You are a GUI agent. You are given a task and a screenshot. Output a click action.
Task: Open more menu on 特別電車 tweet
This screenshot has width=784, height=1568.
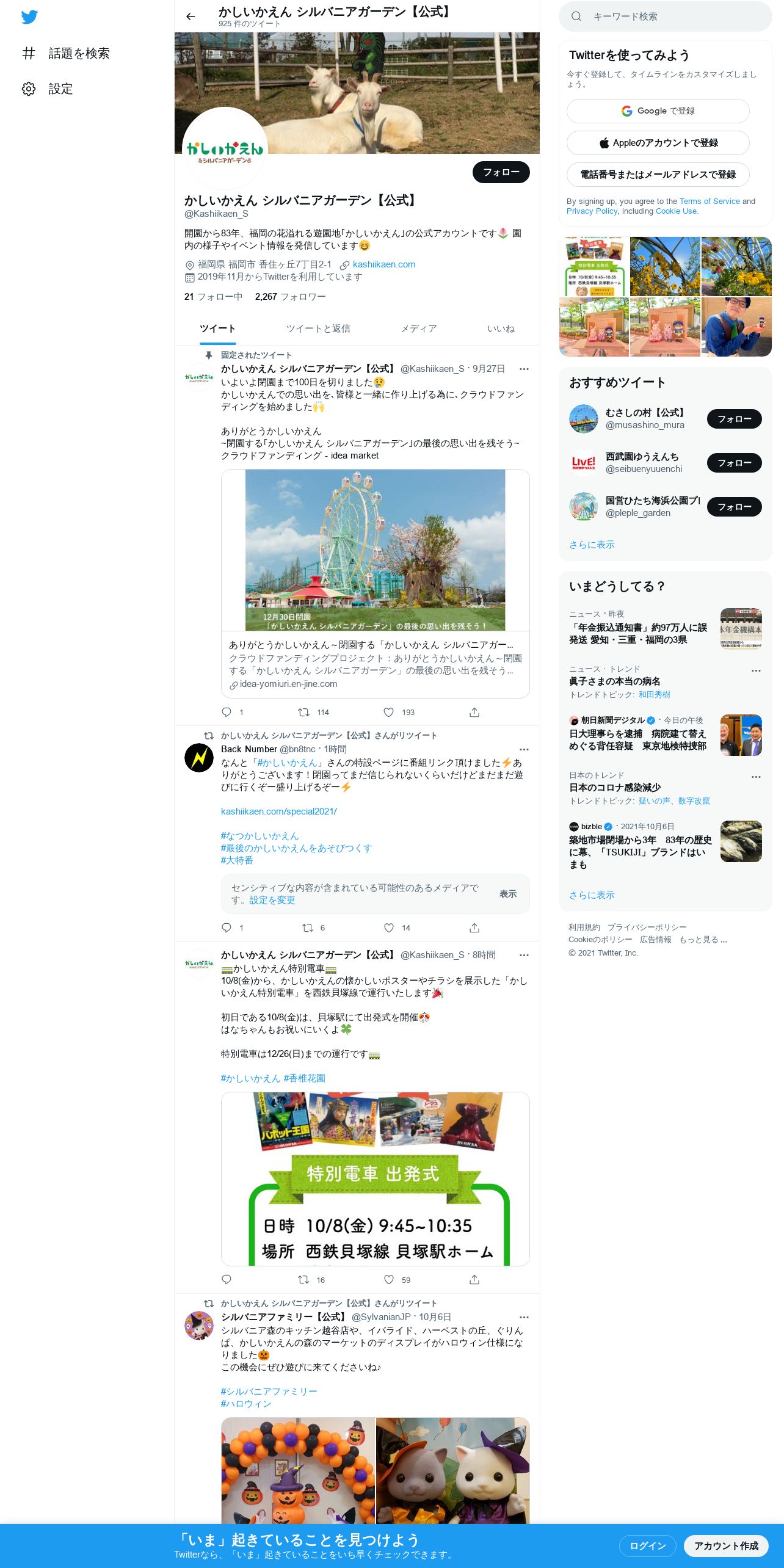click(524, 955)
